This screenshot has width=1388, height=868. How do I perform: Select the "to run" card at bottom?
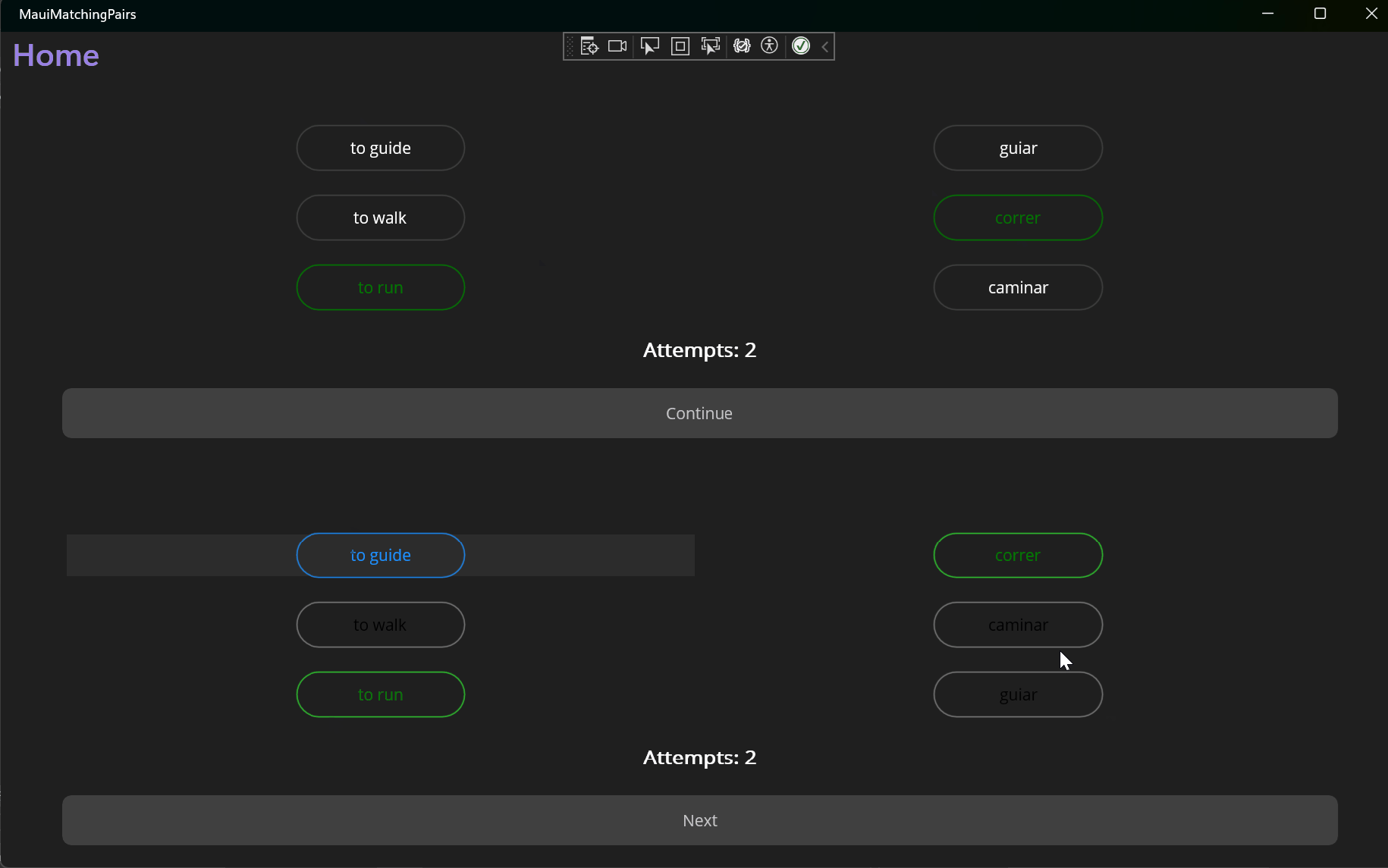[380, 694]
